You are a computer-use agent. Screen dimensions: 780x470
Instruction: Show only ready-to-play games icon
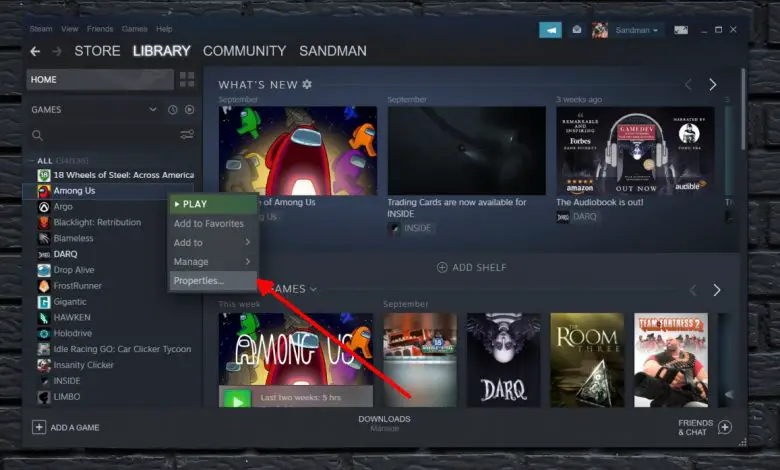190,110
